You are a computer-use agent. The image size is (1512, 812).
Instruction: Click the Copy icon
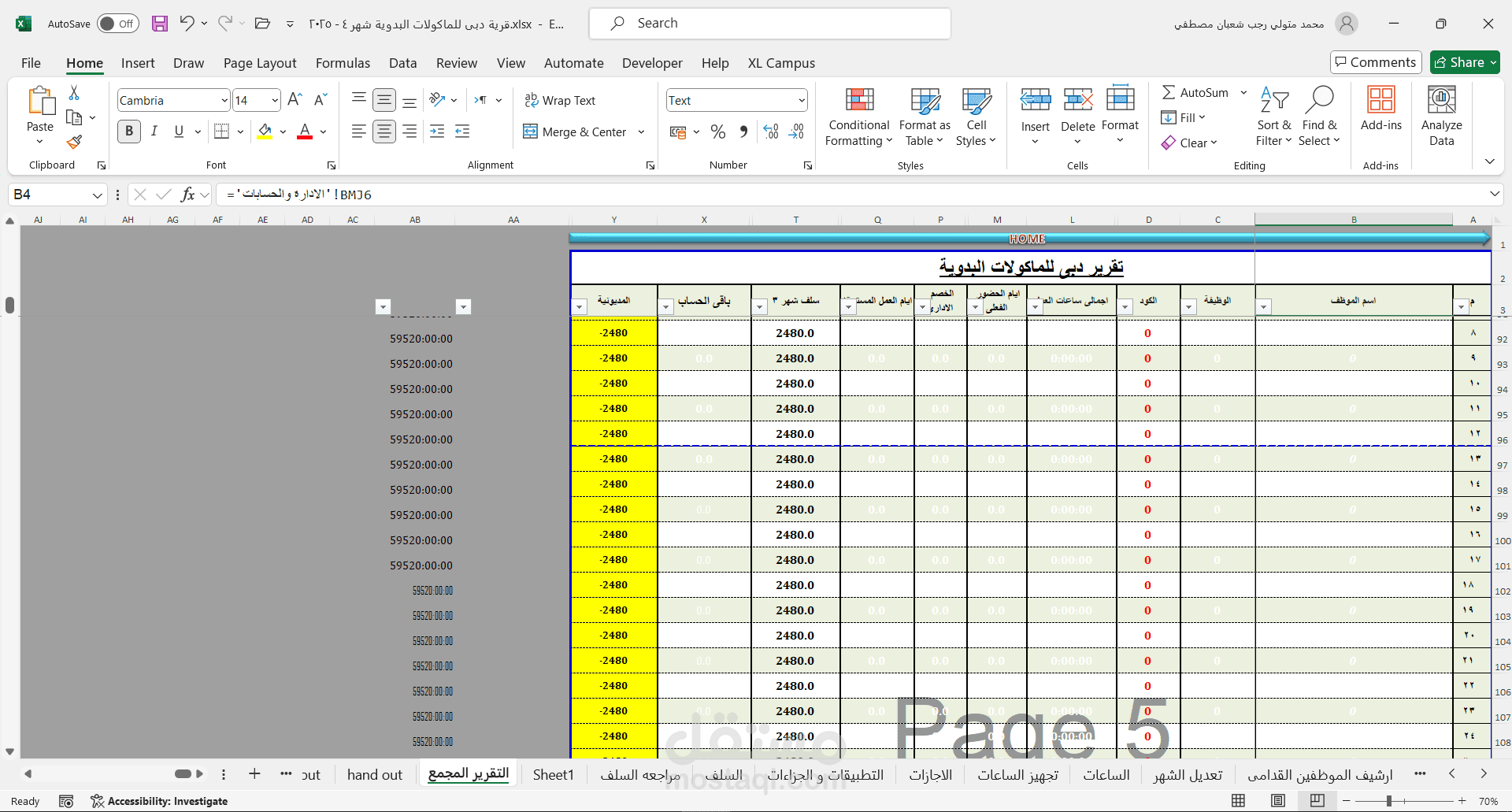(x=74, y=117)
